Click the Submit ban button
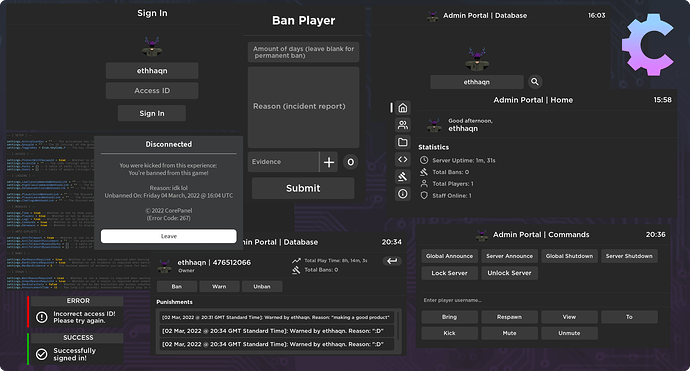This screenshot has width=690, height=371. (303, 188)
